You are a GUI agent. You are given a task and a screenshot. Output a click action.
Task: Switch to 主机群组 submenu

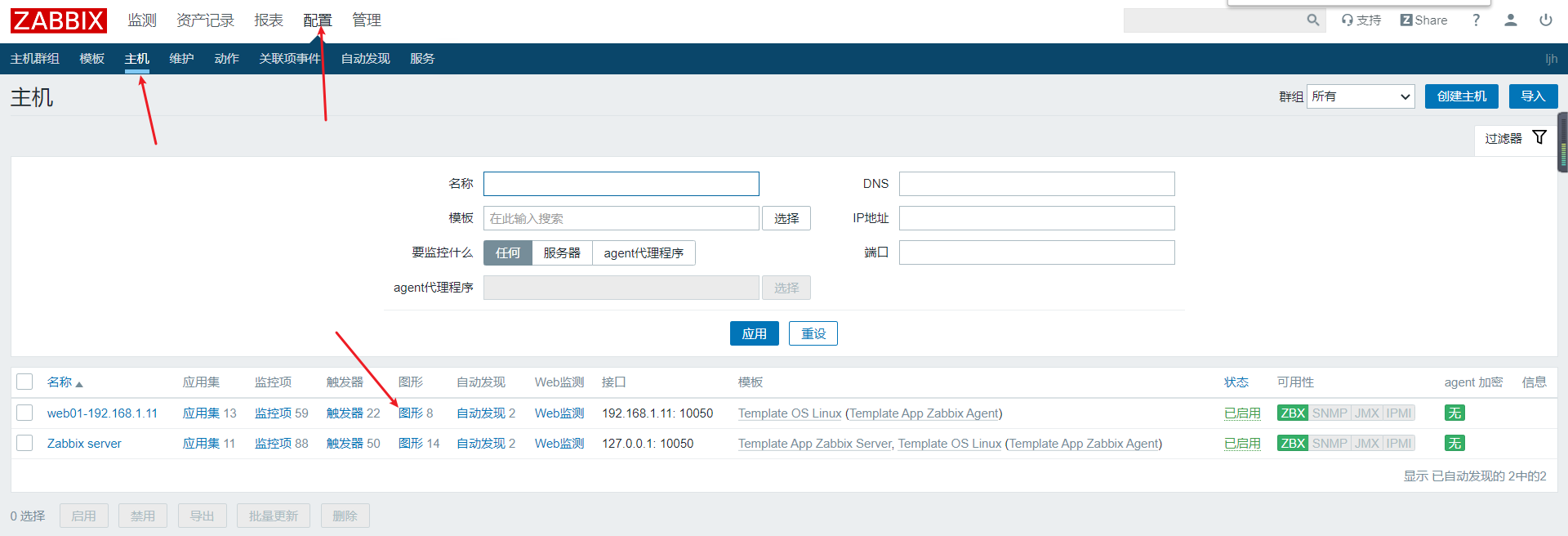pyautogui.click(x=34, y=59)
